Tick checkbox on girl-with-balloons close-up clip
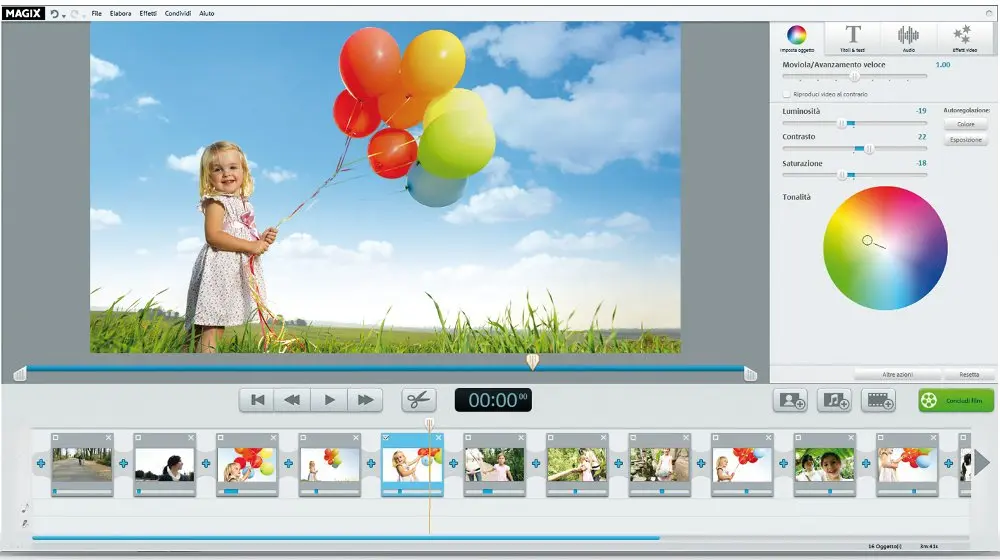The image size is (1000, 560). [221, 438]
